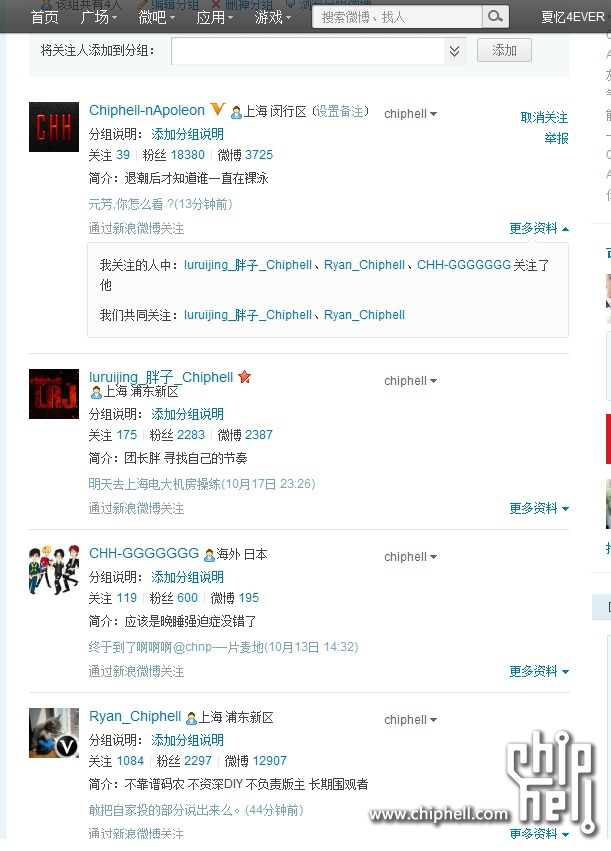The height and width of the screenshot is (851, 611).
Task: Click the 举报 link
Action: click(x=556, y=138)
